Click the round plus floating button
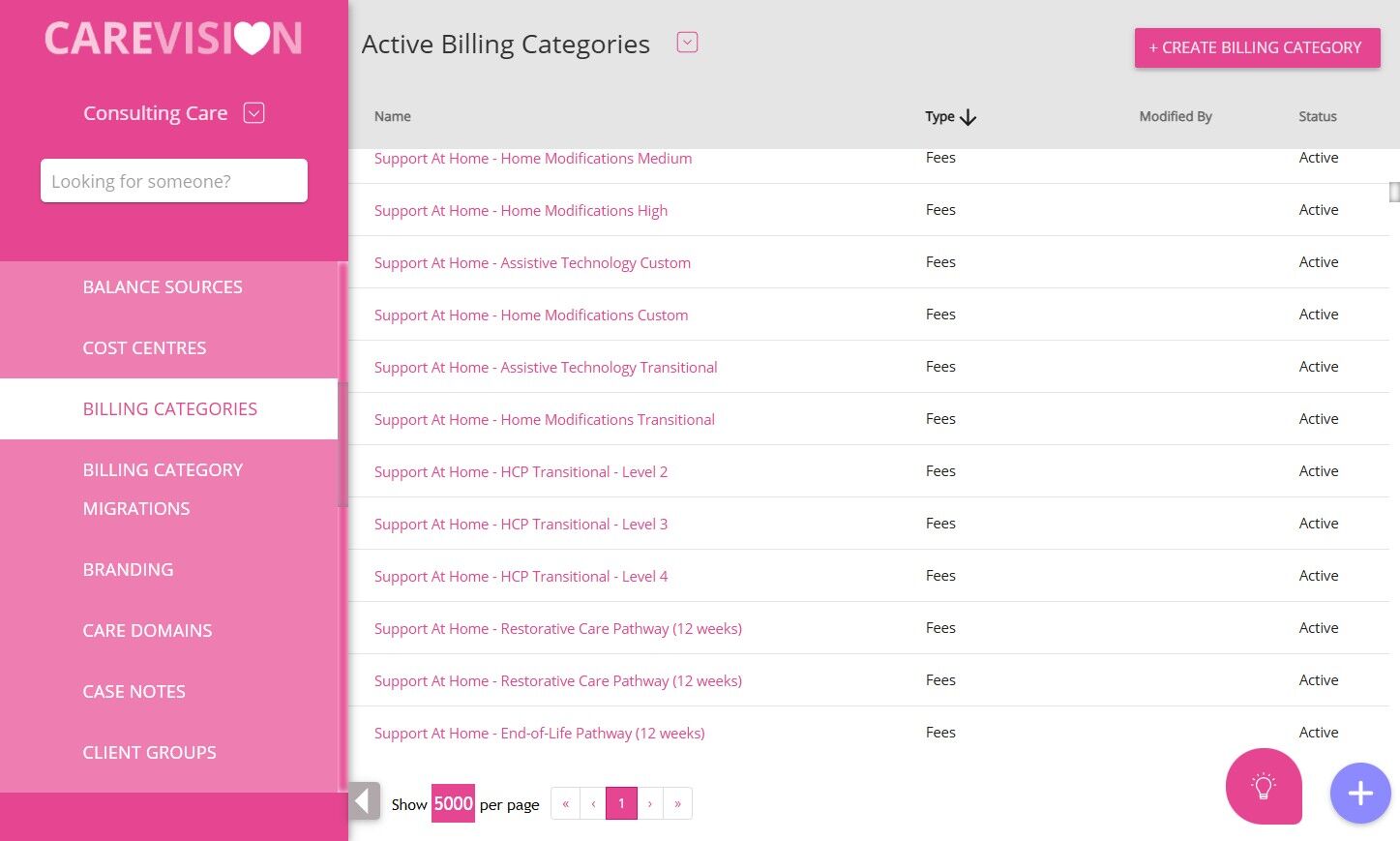 pos(1359,794)
